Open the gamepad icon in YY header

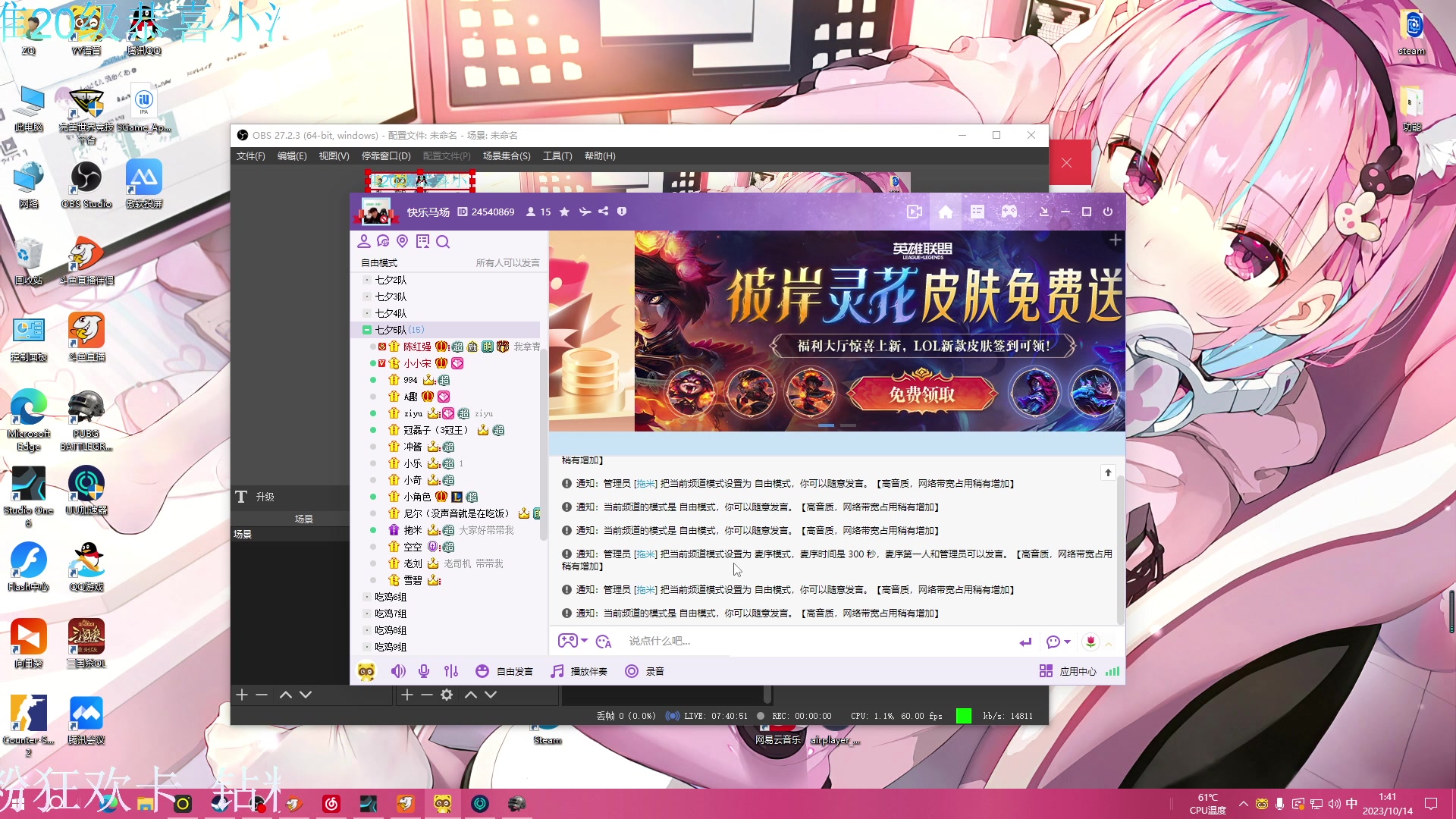1009,212
